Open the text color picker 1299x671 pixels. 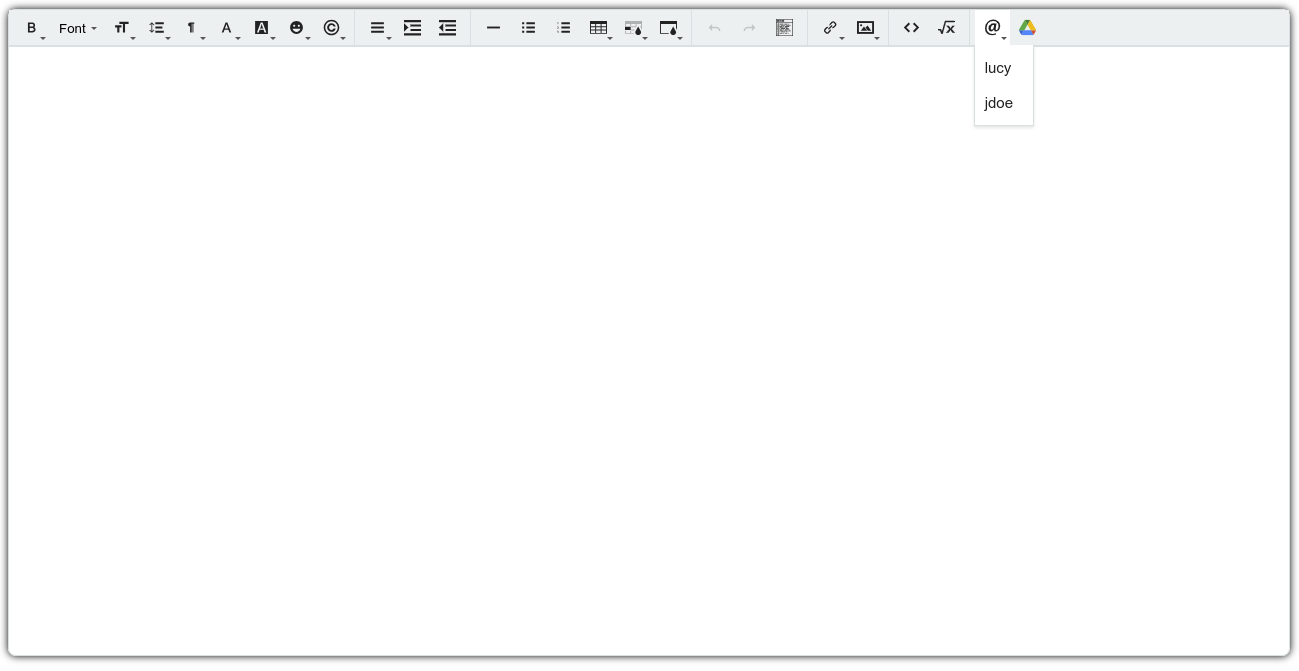coord(228,28)
